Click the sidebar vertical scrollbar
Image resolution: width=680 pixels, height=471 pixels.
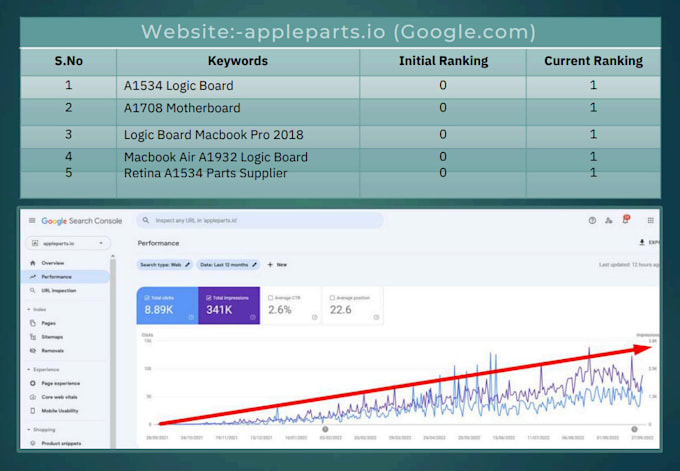[x=113, y=351]
